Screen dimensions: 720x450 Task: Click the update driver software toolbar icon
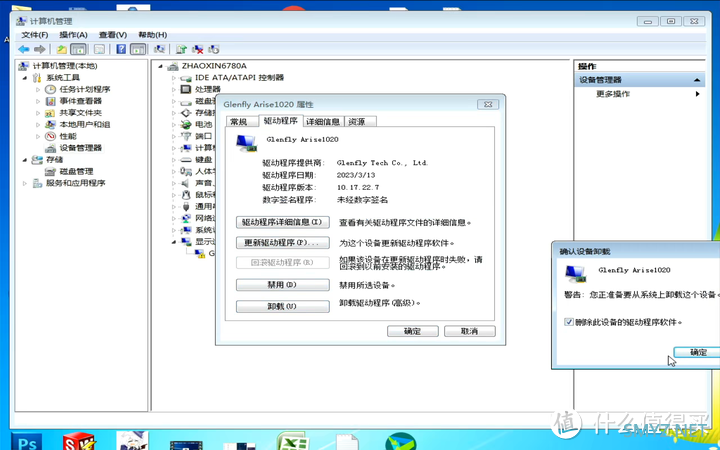click(x=181, y=49)
